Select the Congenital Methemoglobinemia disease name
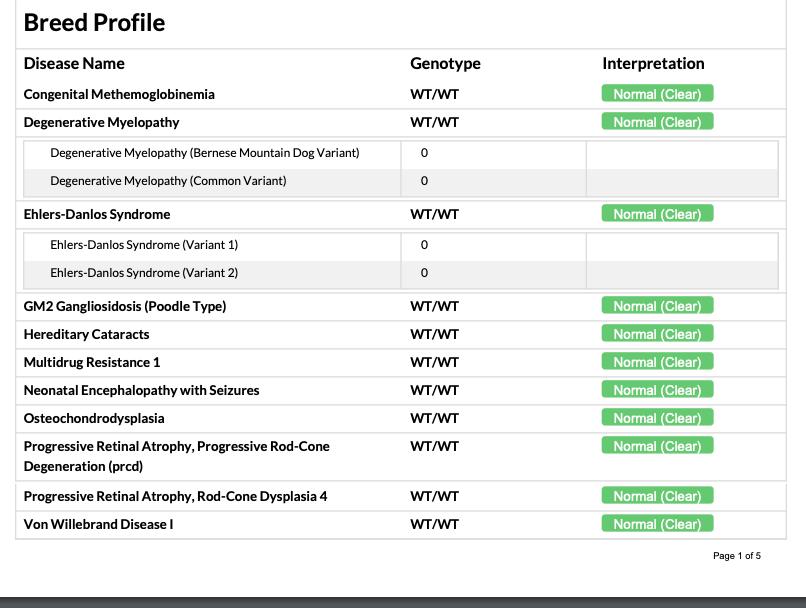This screenshot has width=806, height=608. click(119, 94)
